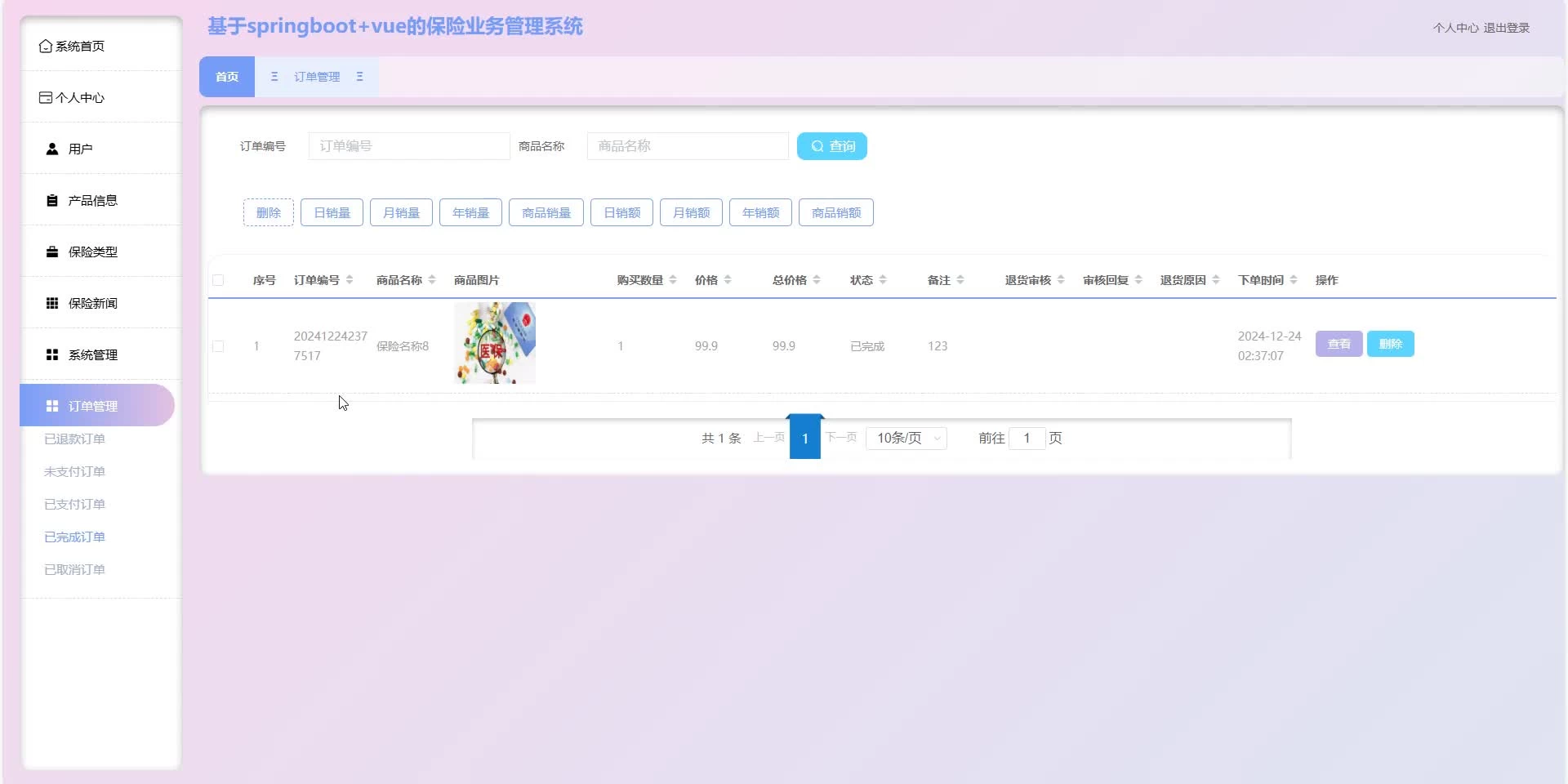Sort table by 审核回复 column
Screen dimensions: 1568x784
(1138, 280)
